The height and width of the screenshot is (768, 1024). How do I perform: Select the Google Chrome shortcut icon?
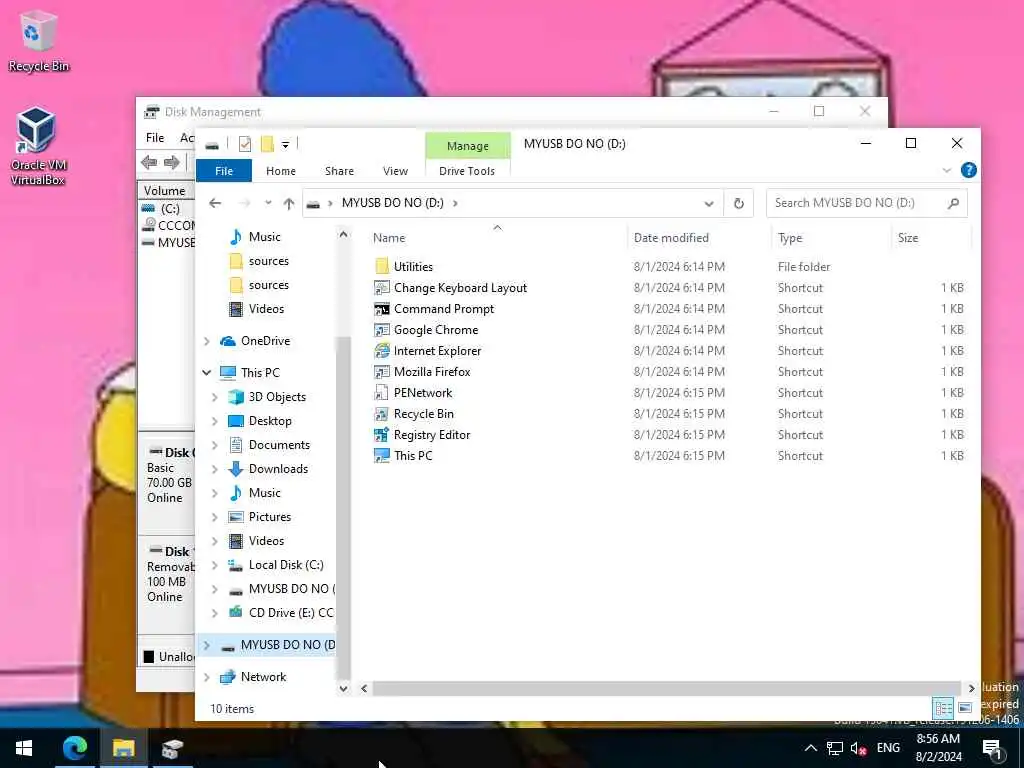tap(382, 330)
